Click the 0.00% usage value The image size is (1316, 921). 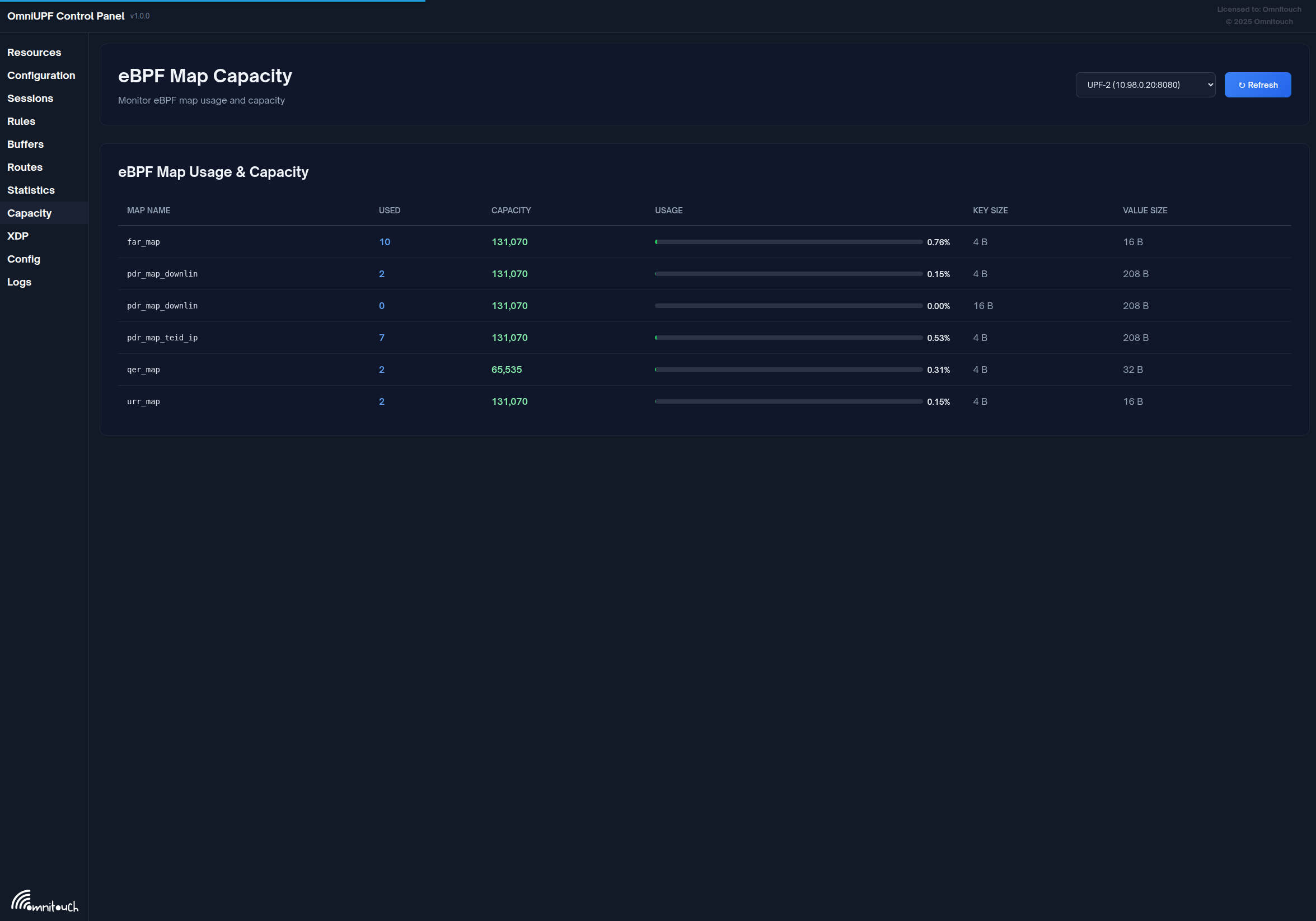938,306
